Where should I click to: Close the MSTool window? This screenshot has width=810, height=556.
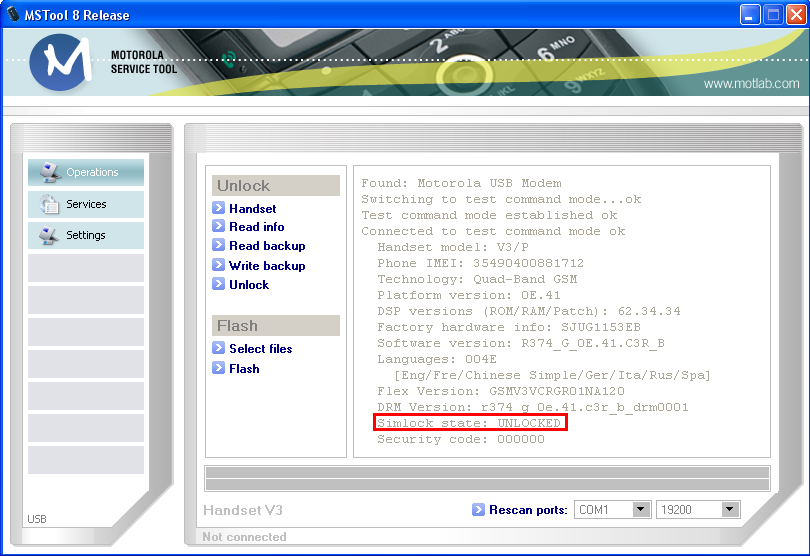[796, 14]
